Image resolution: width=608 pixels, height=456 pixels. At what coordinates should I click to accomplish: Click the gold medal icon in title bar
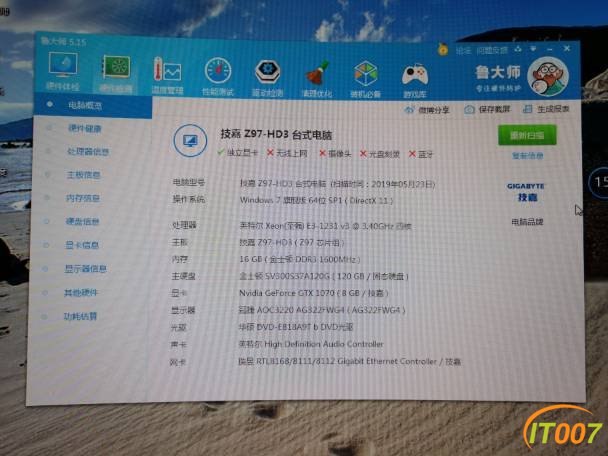pyautogui.click(x=442, y=49)
